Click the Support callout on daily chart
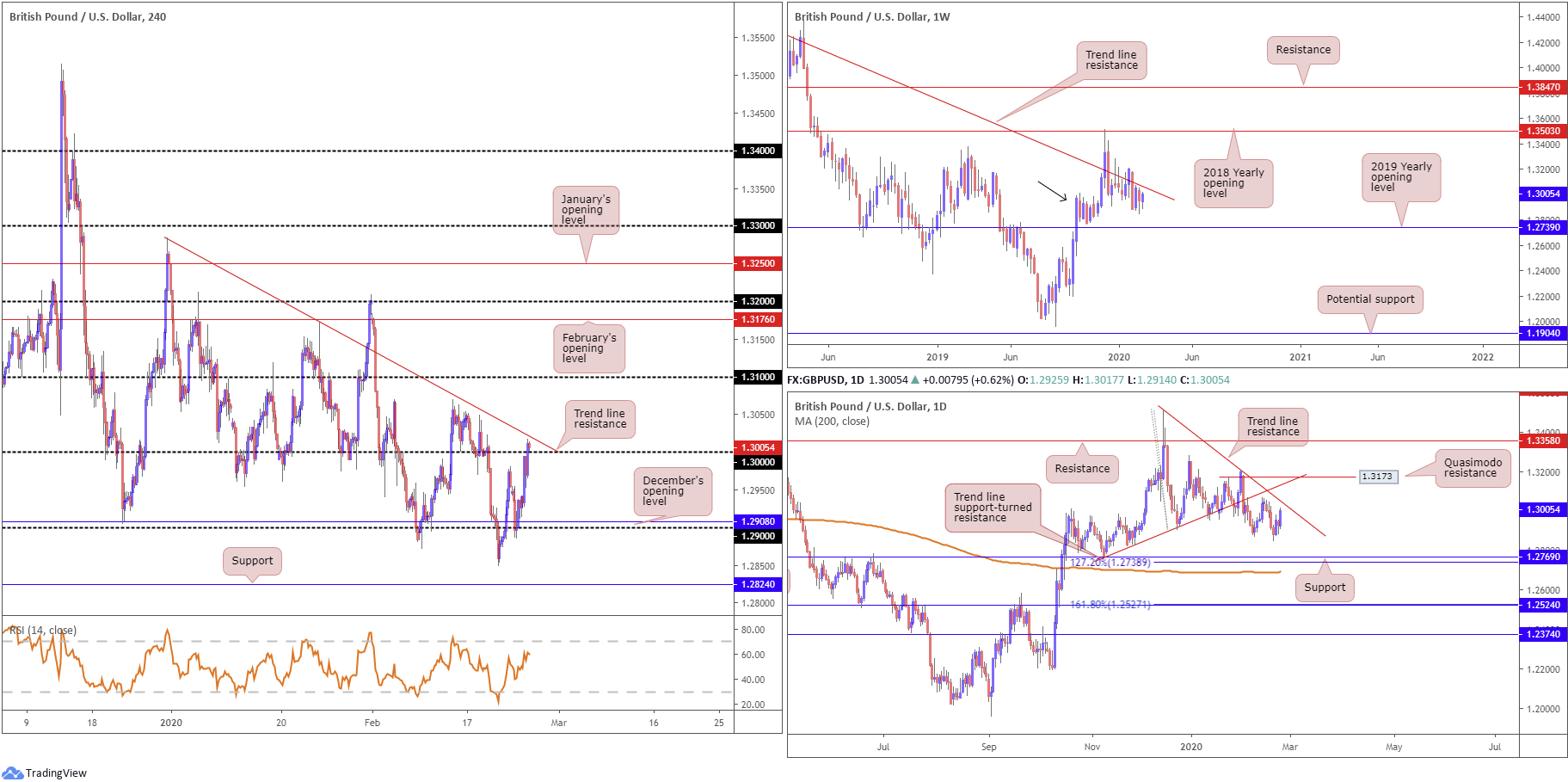The width and height of the screenshot is (1568, 782). 1325,588
